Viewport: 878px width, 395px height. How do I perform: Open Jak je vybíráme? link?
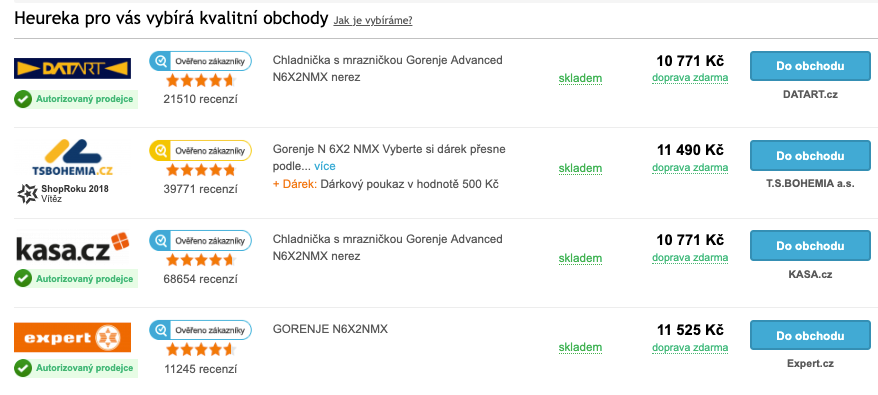pyautogui.click(x=373, y=21)
